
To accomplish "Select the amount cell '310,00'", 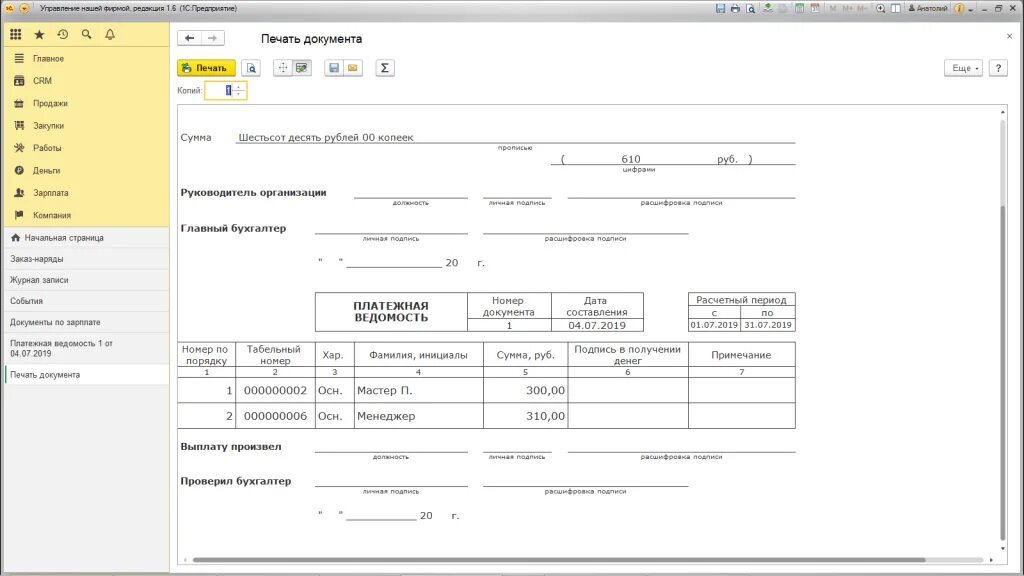I will [x=526, y=416].
